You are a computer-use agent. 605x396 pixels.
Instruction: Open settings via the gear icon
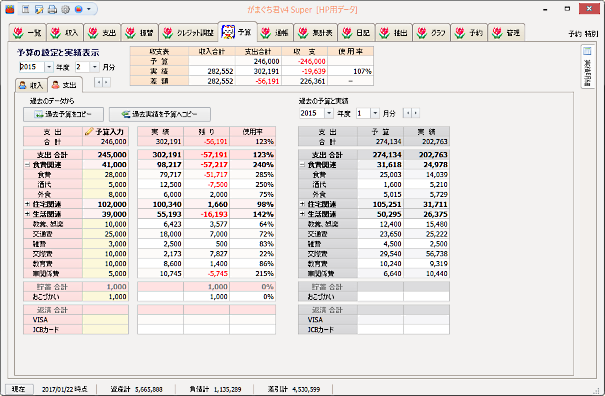point(65,9)
